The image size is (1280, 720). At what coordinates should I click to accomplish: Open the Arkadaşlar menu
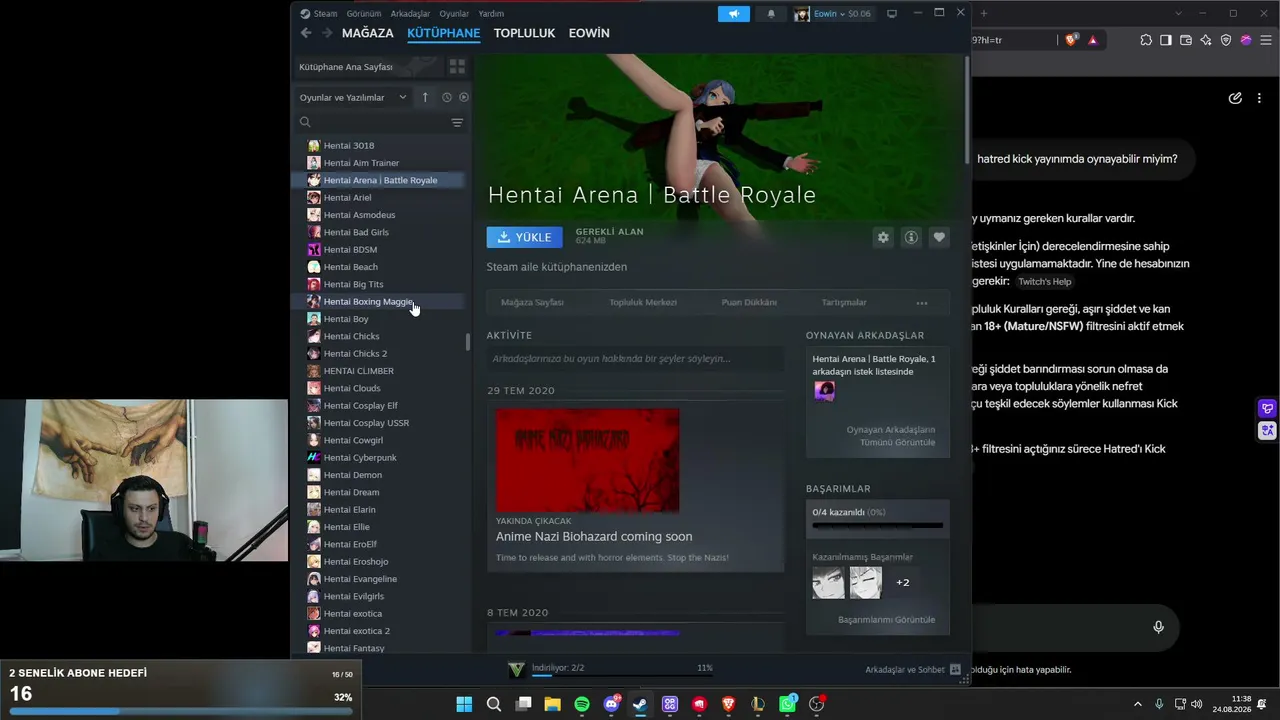[x=410, y=14]
